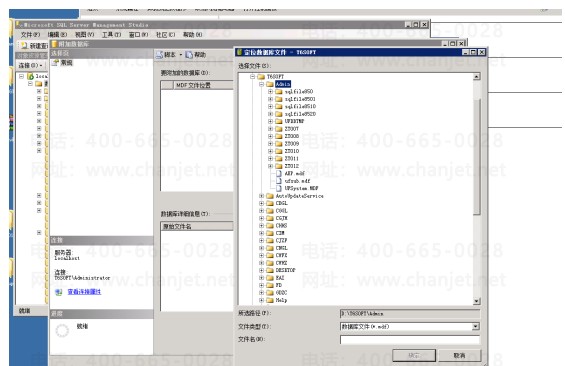
Task: Click the localhost server icon in Object Explorer
Action: (x=31, y=76)
